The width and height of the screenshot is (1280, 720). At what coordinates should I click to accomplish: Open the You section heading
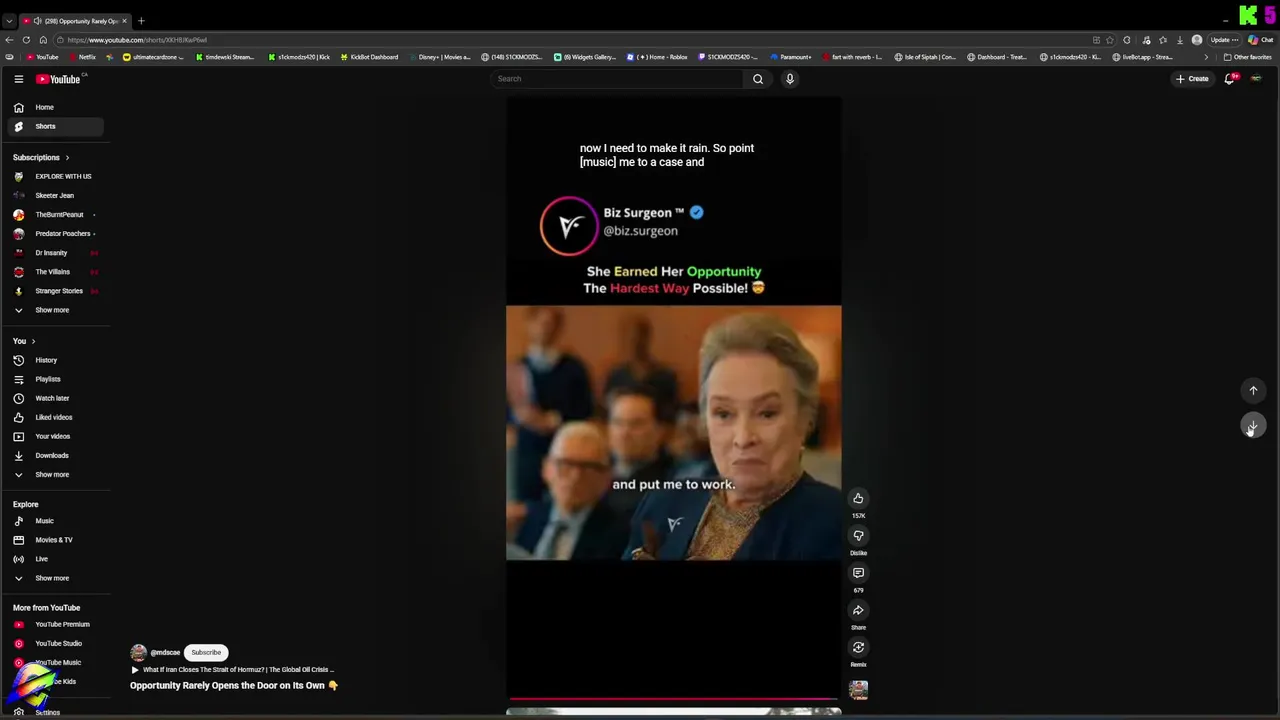[24, 341]
